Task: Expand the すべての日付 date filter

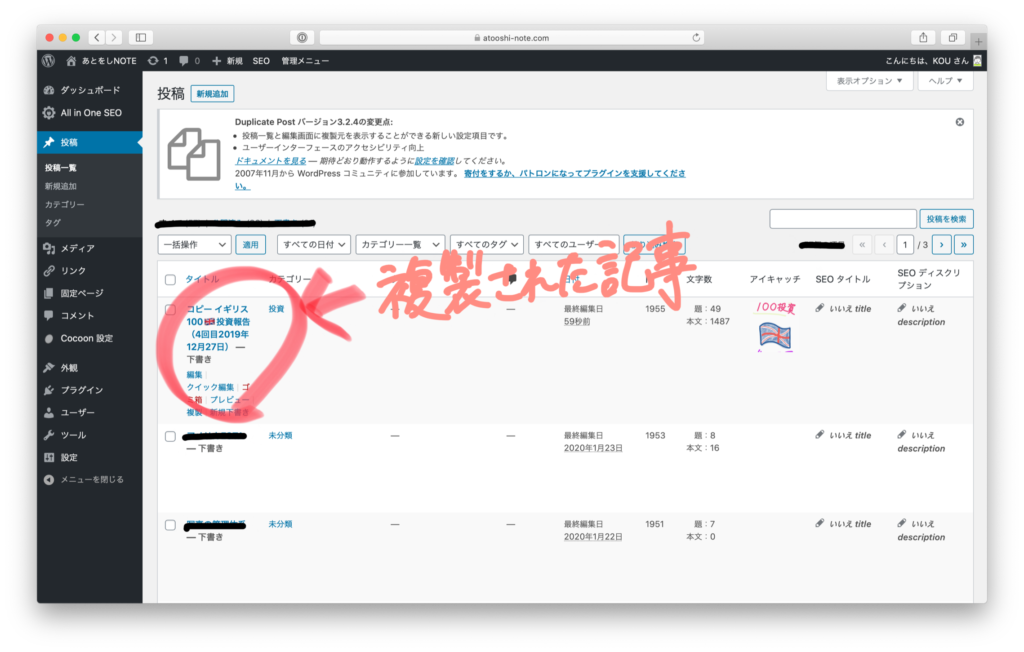Action: [313, 244]
